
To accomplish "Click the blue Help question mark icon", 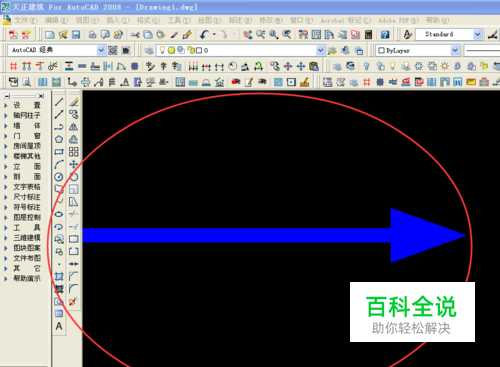I will coord(385,34).
